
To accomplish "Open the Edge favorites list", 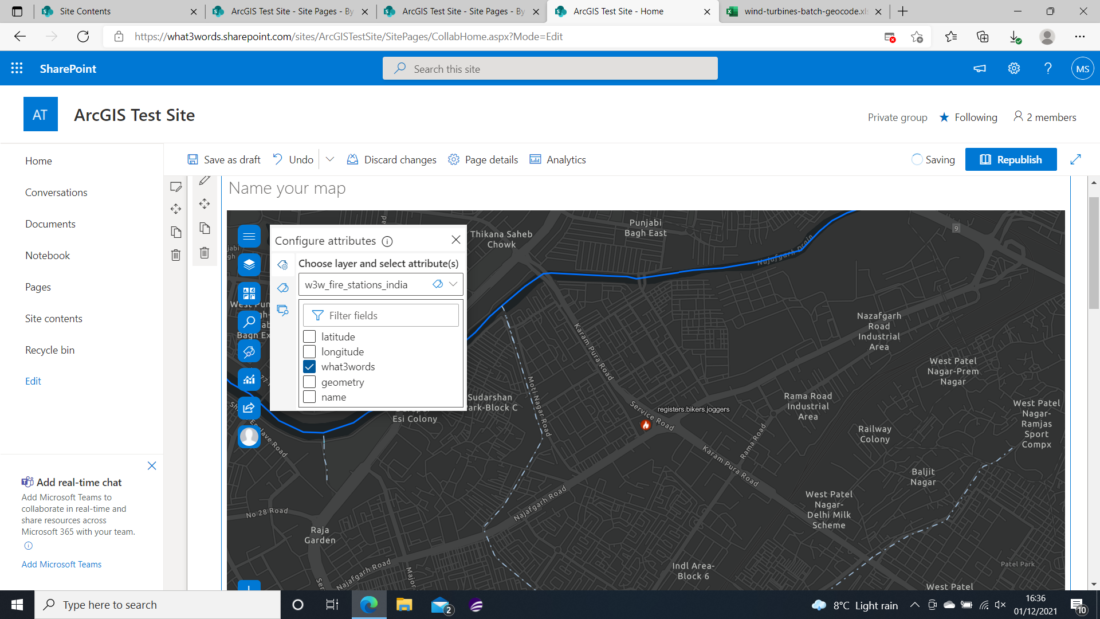I will (x=951, y=37).
